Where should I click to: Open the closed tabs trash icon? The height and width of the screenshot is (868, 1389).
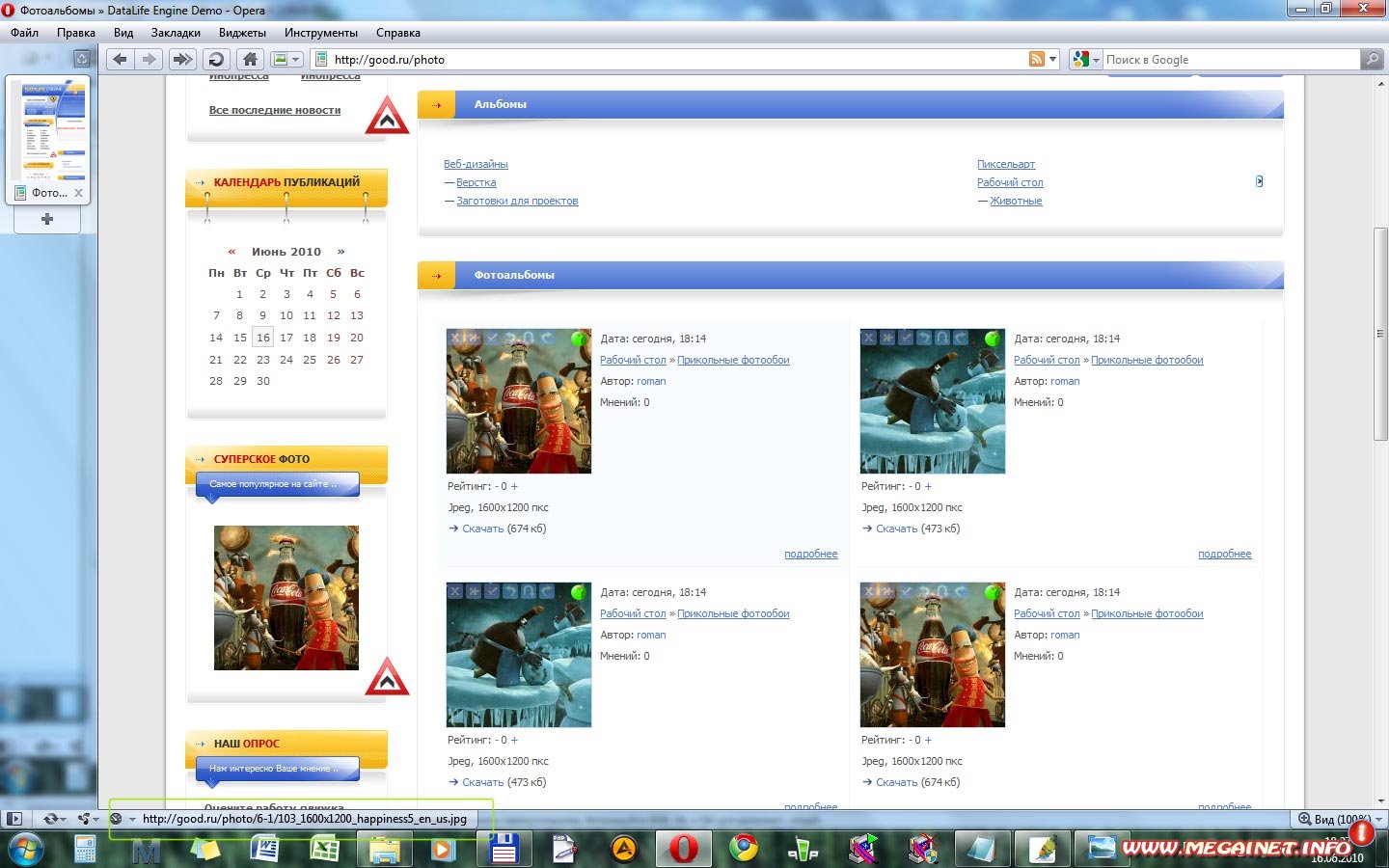[82, 59]
